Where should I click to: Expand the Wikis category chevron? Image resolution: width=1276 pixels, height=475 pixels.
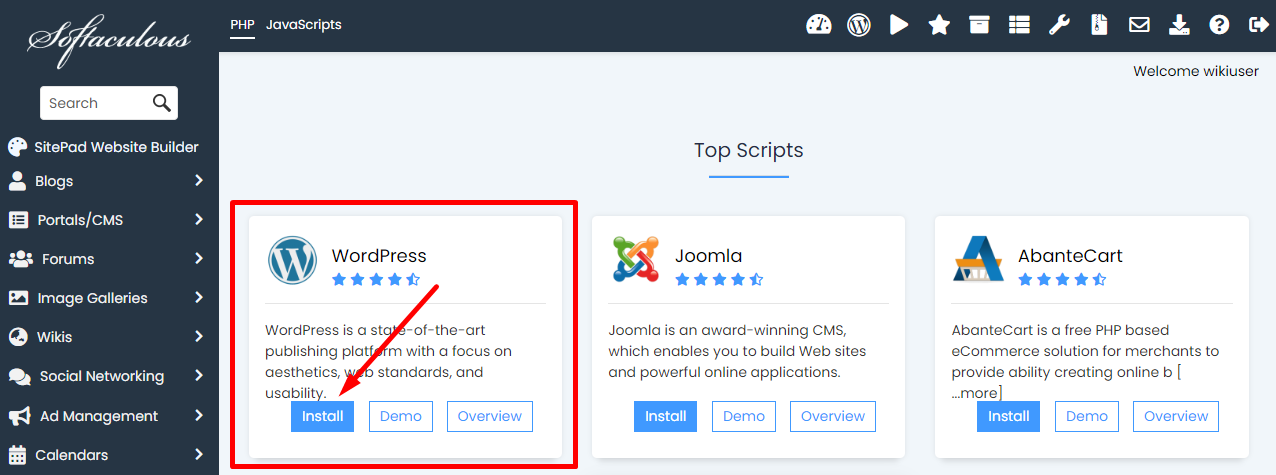[x=199, y=337]
